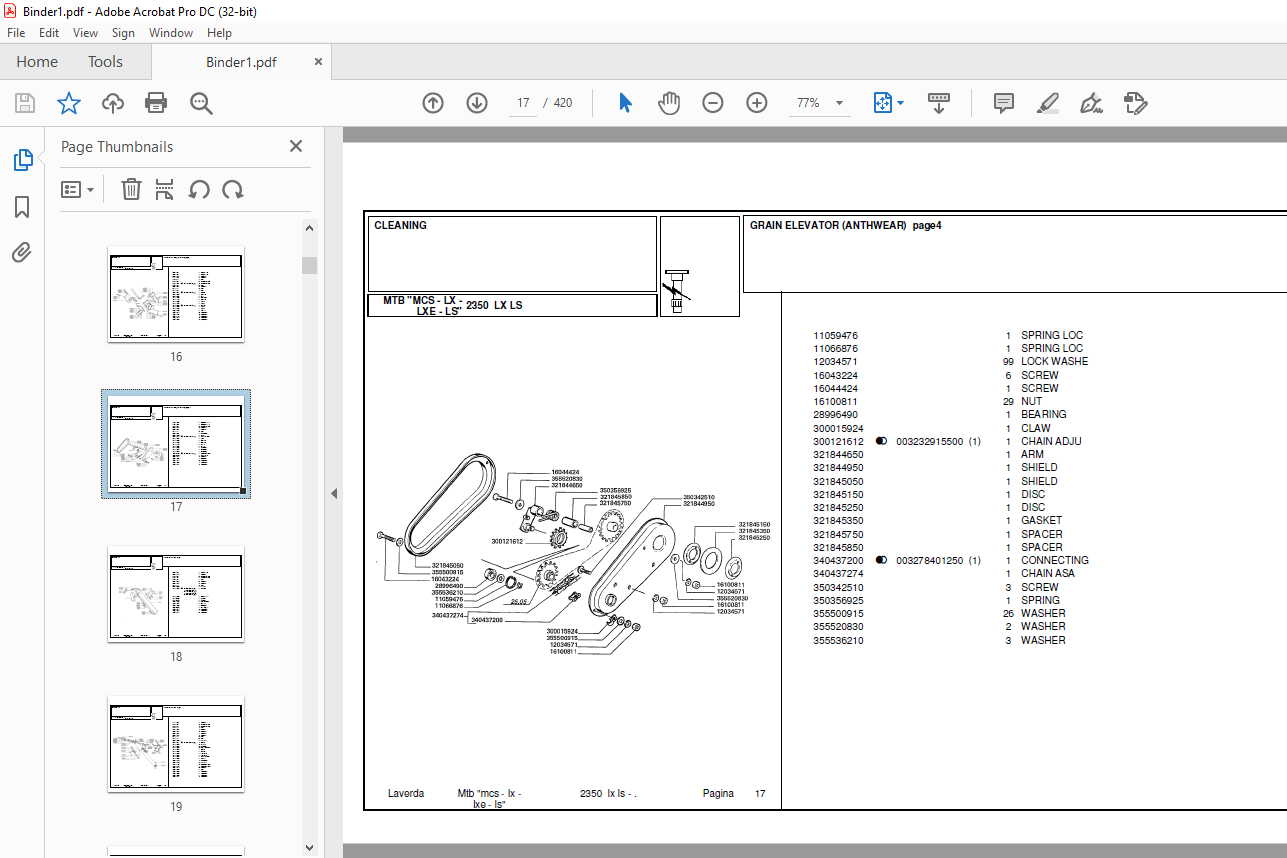This screenshot has height=858, width=1287.
Task: Switch to the Home tab
Action: pyautogui.click(x=37, y=62)
